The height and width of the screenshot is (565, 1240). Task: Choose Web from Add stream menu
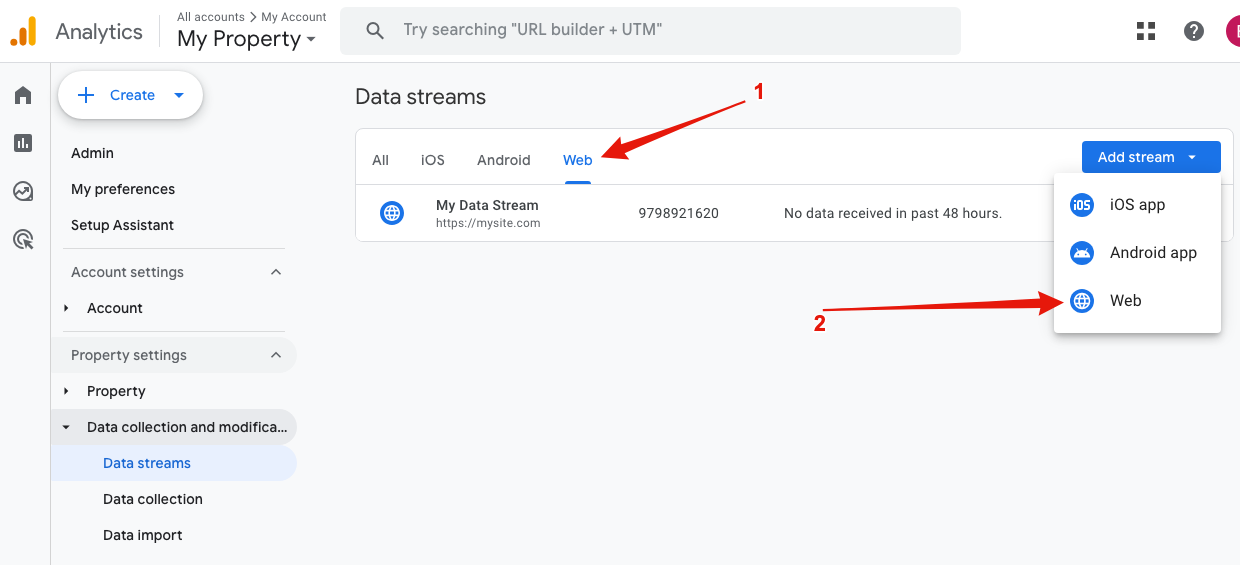1137,301
